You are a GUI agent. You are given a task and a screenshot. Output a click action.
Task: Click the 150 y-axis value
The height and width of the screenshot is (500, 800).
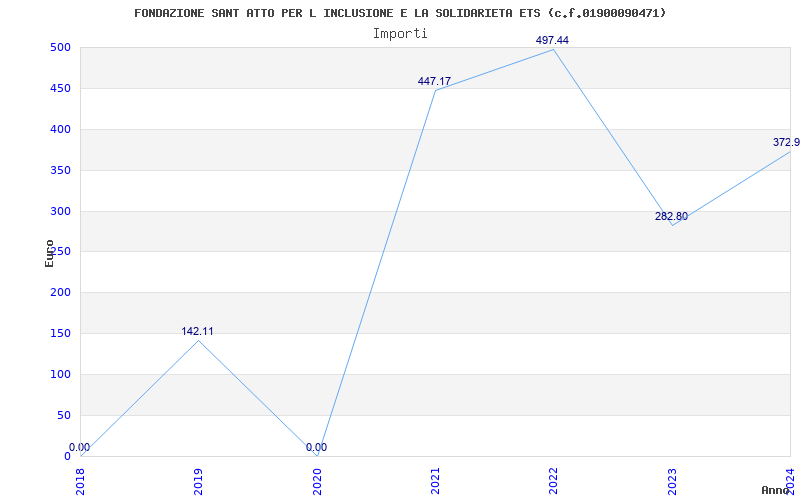[60, 334]
